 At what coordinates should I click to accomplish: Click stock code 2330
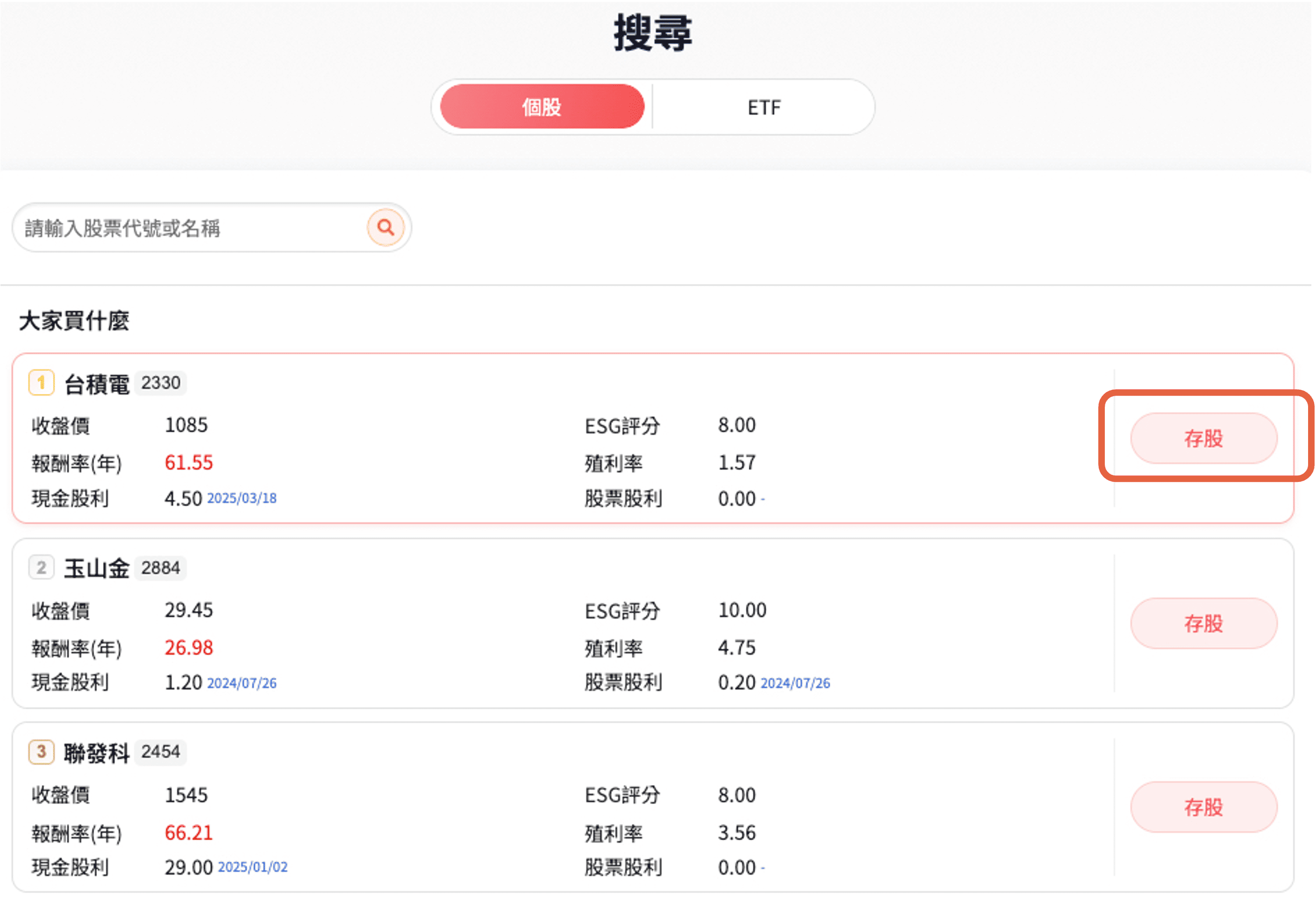pyautogui.click(x=161, y=383)
